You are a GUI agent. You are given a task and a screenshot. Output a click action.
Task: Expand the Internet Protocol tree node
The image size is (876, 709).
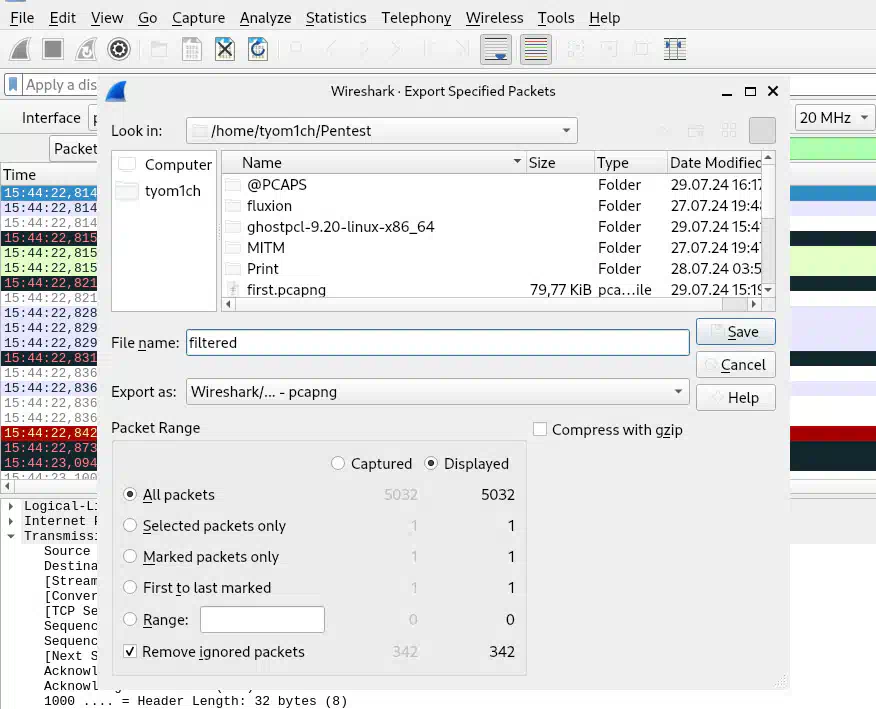(x=11, y=521)
